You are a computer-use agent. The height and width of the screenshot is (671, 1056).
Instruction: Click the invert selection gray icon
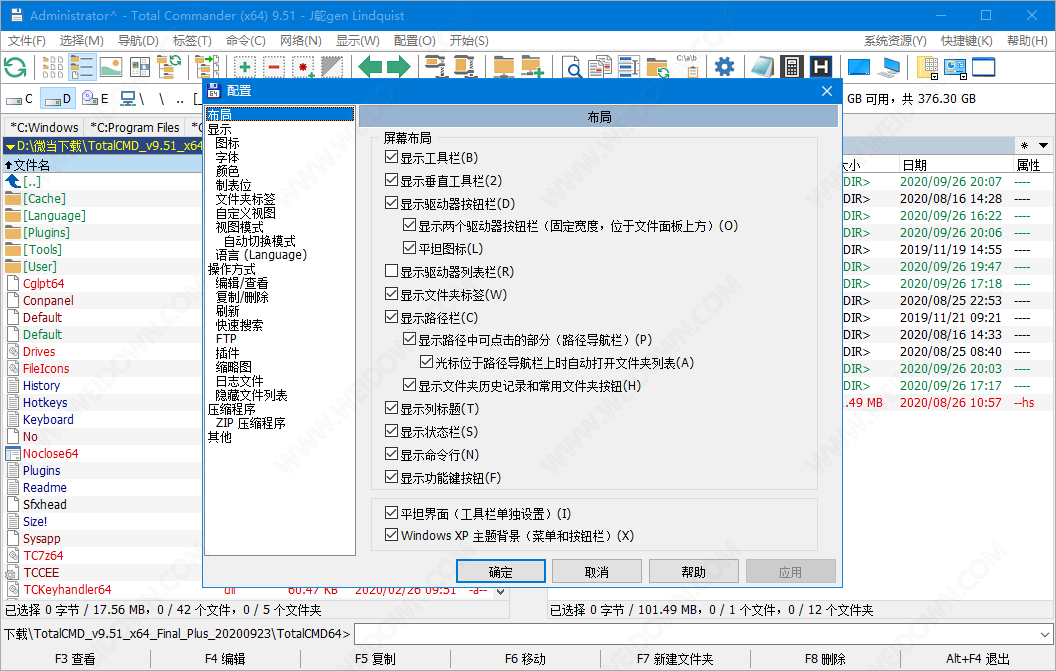click(x=332, y=67)
